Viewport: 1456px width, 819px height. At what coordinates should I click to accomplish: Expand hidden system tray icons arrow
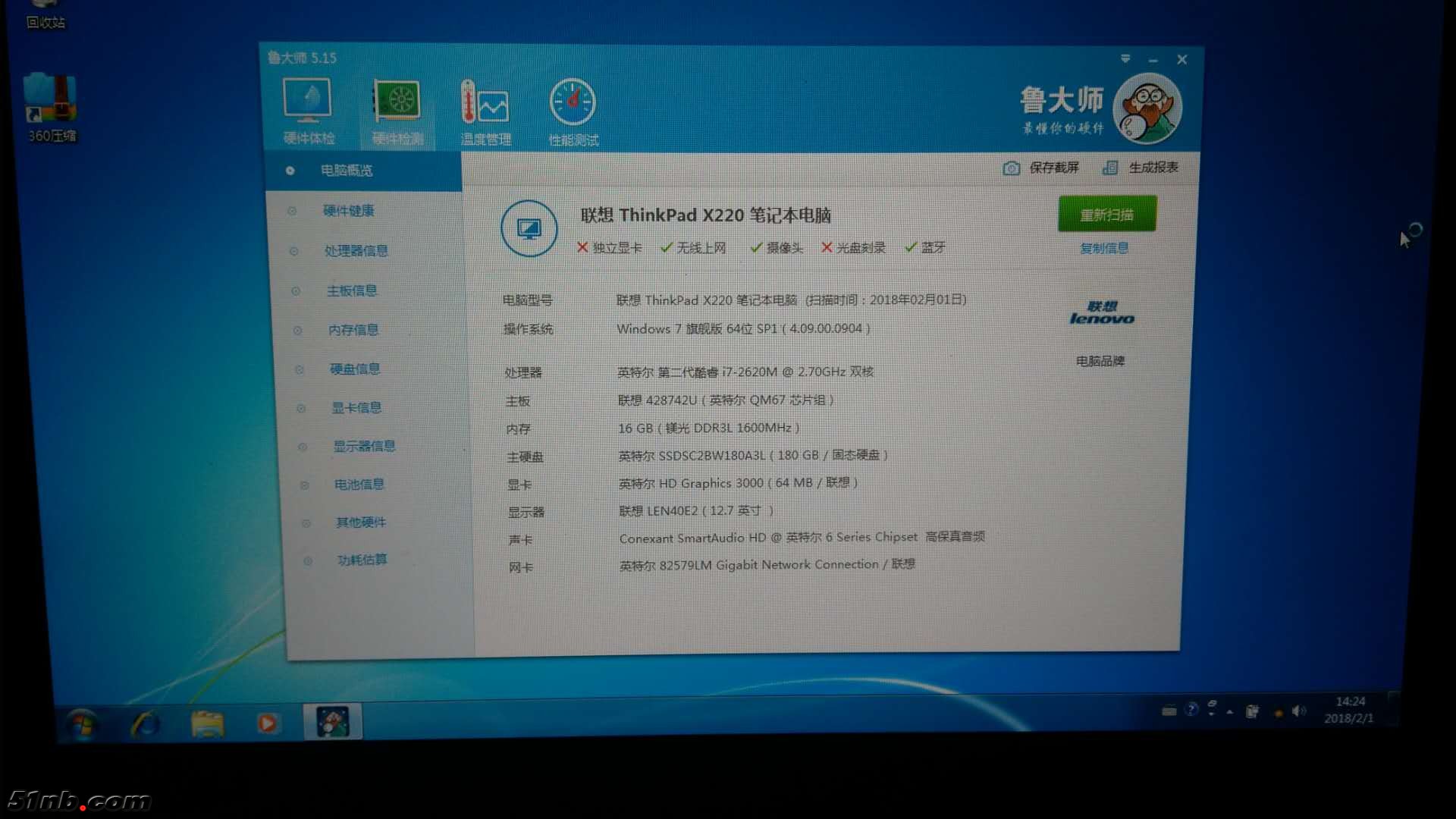click(1229, 711)
